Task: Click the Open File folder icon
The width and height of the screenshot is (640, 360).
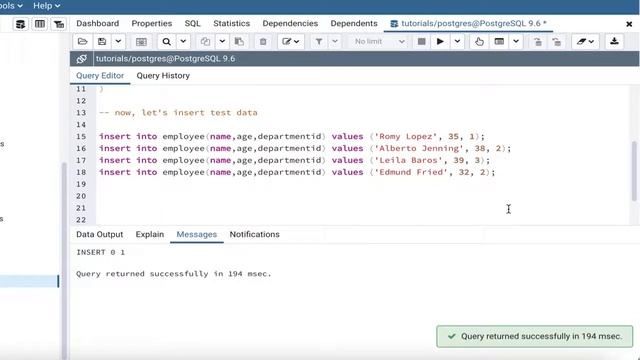Action: 82,41
